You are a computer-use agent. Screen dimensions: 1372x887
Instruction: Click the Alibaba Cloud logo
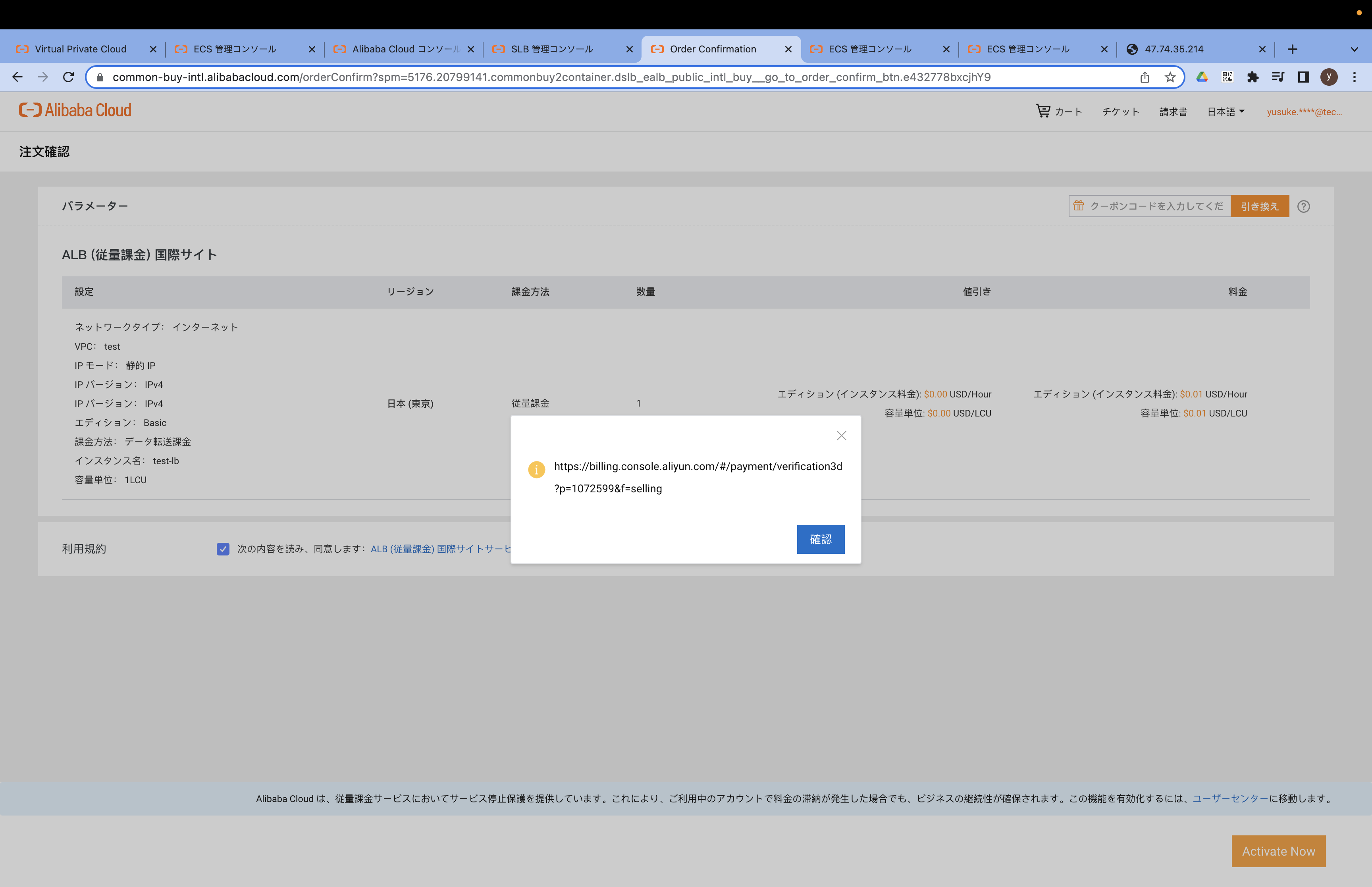(74, 110)
